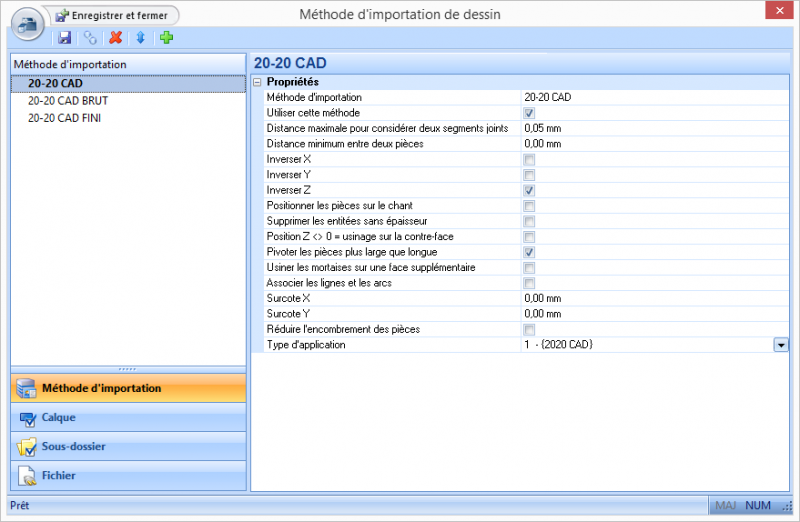Enable the Inverser X checkbox
800x522 pixels.
click(x=529, y=160)
